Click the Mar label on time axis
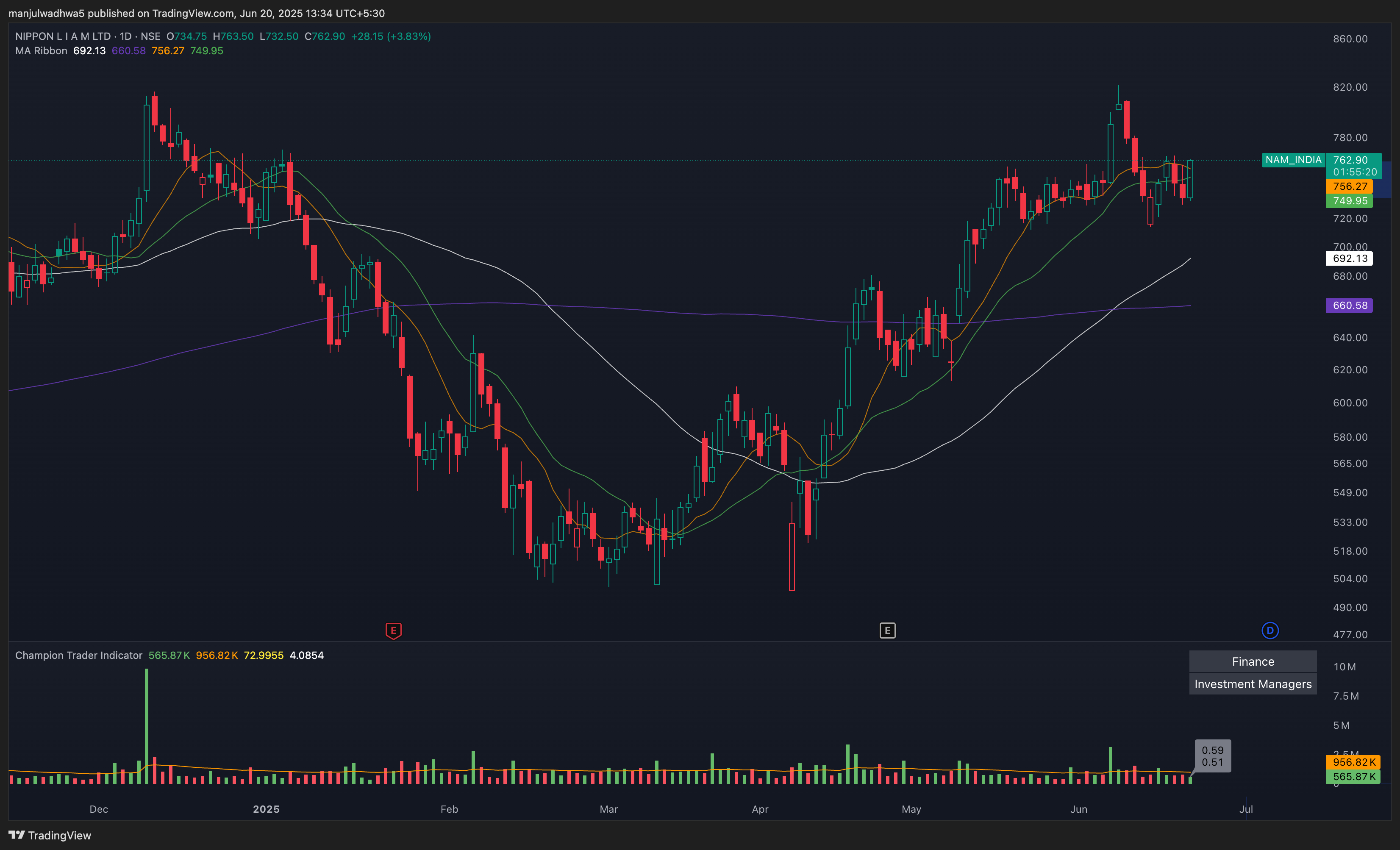Screen dimensions: 1400x850 click(x=608, y=809)
